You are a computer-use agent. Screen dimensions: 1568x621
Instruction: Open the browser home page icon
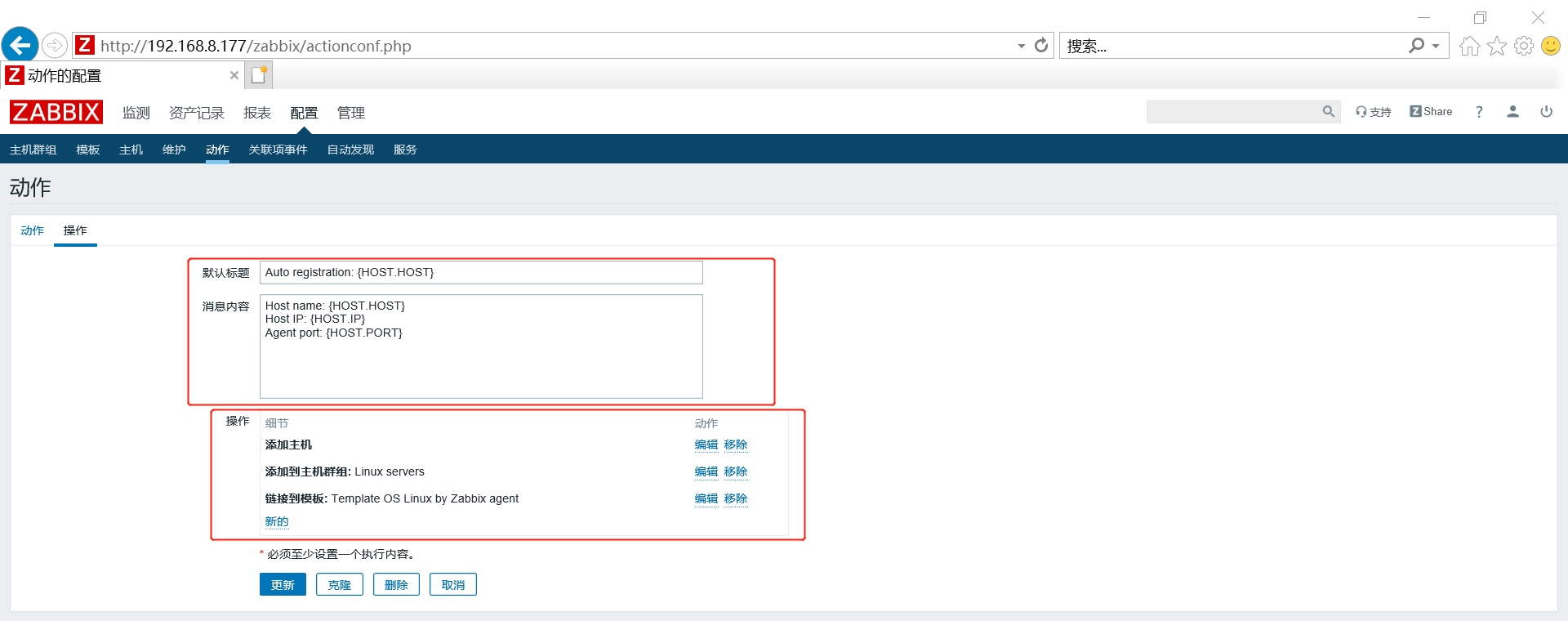(1469, 46)
